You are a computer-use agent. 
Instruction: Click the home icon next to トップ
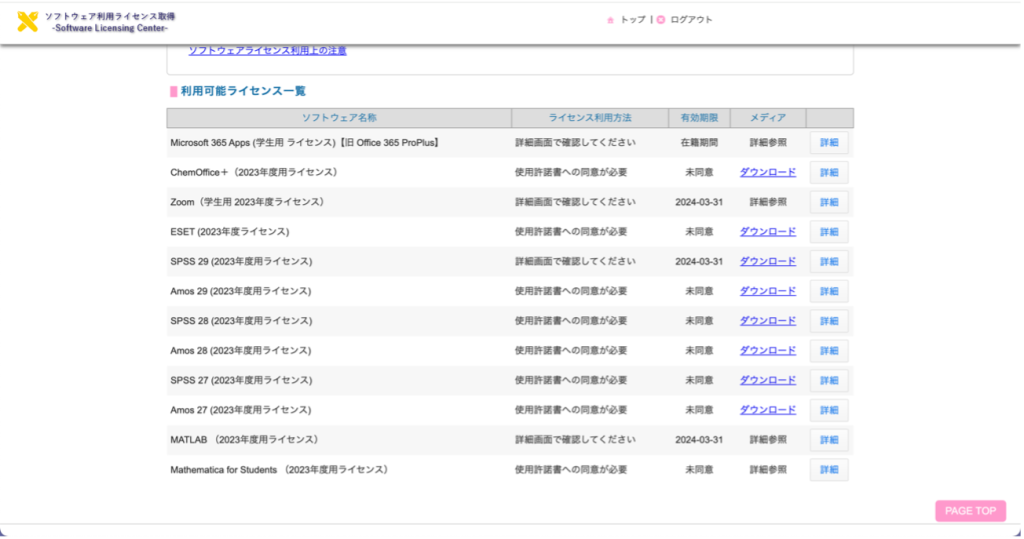click(x=611, y=20)
